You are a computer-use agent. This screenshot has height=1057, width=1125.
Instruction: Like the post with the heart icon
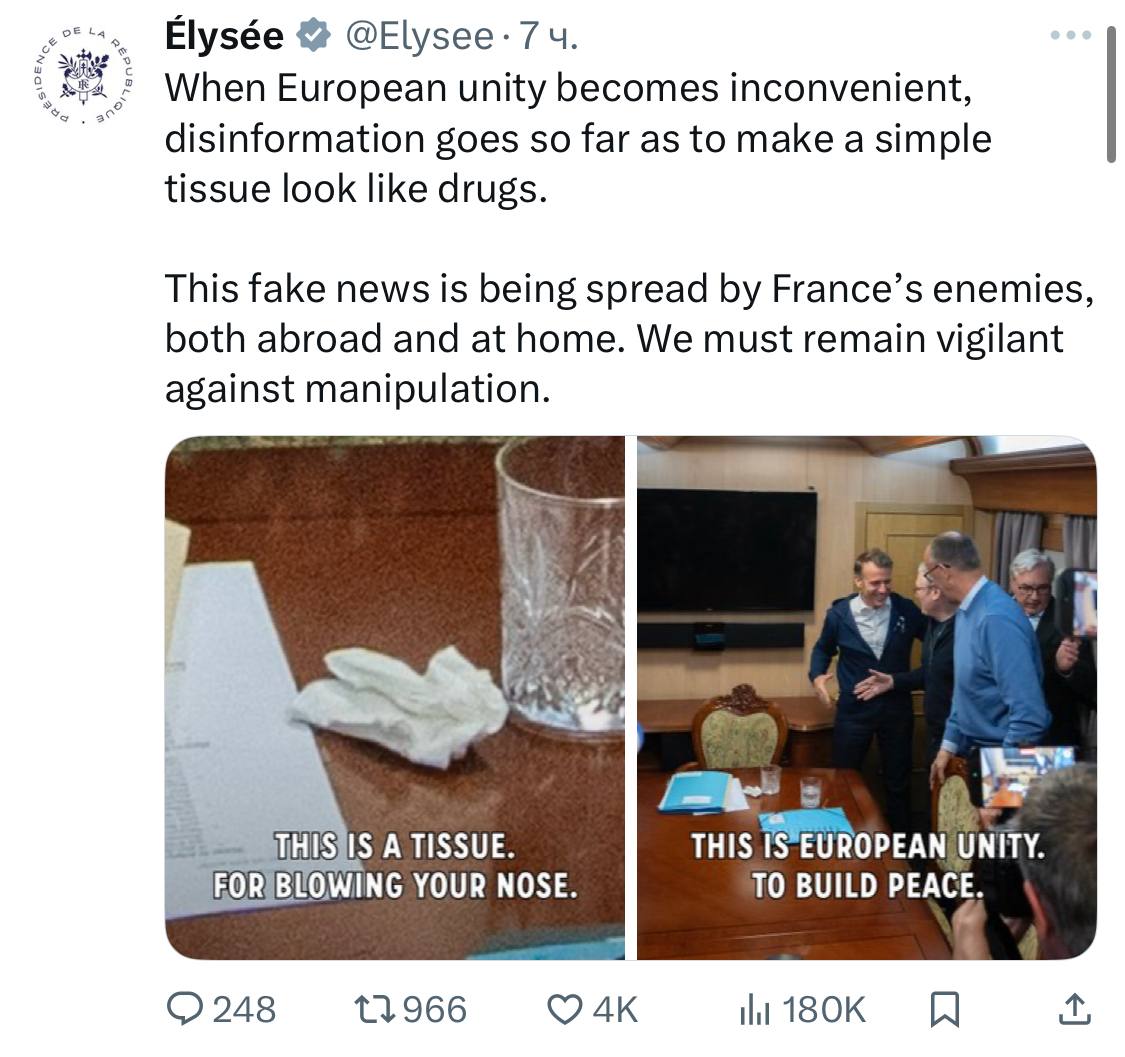[565, 1009]
